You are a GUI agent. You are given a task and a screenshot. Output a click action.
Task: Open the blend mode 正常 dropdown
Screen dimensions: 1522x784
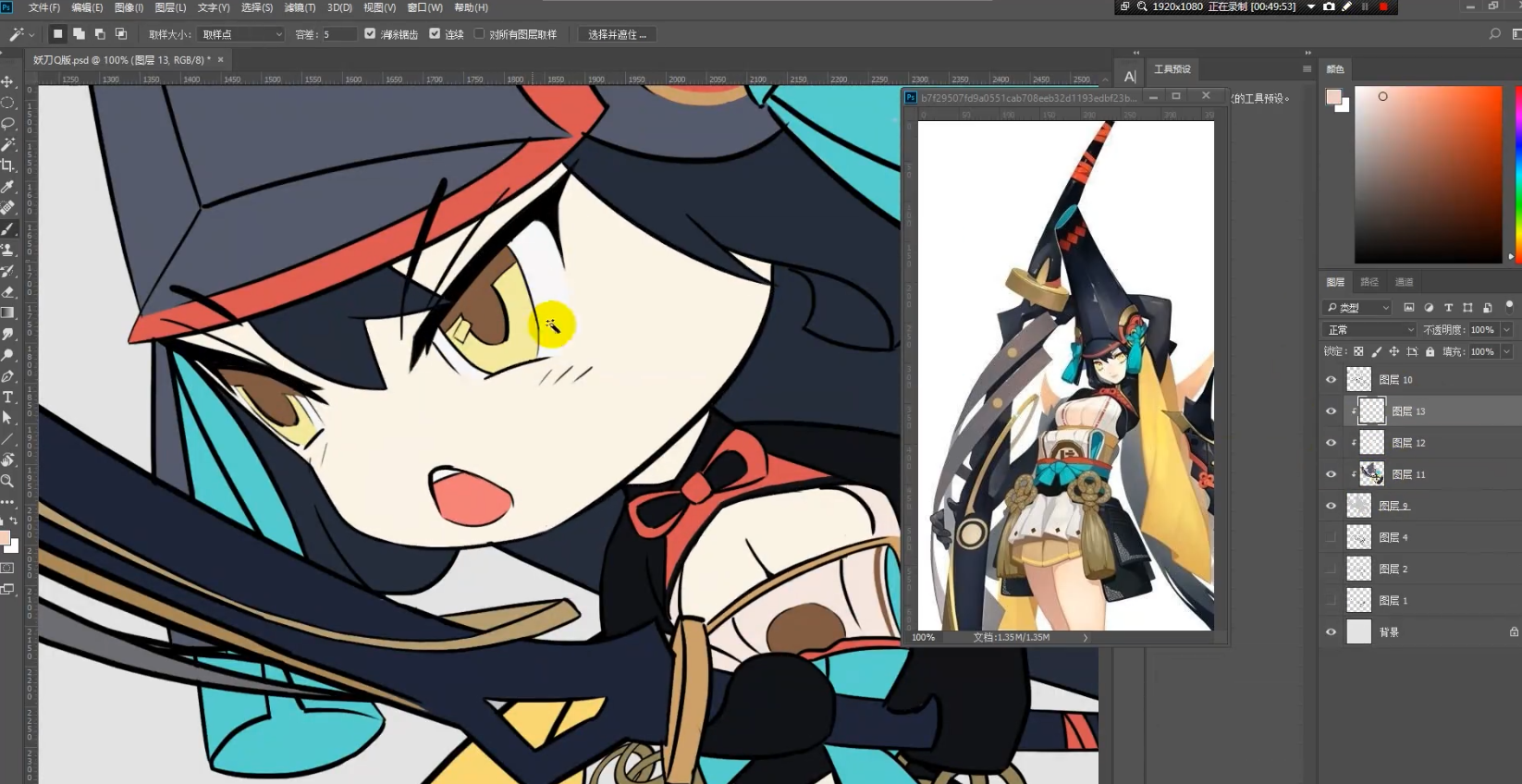[1369, 329]
